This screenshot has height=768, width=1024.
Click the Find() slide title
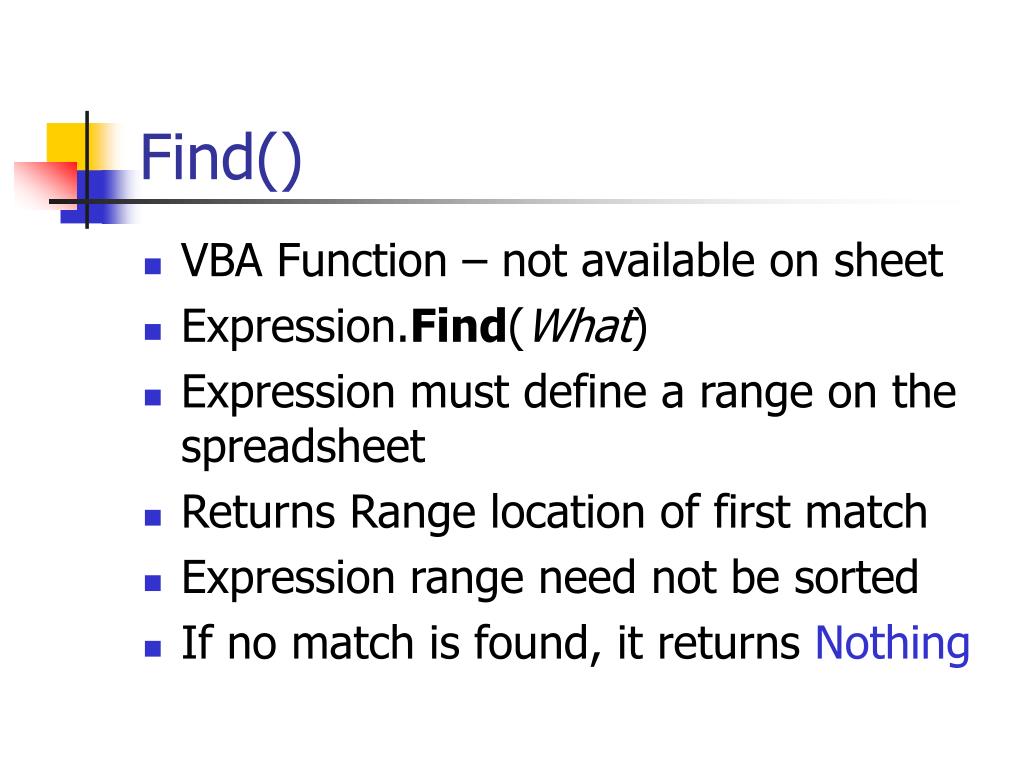tap(221, 159)
